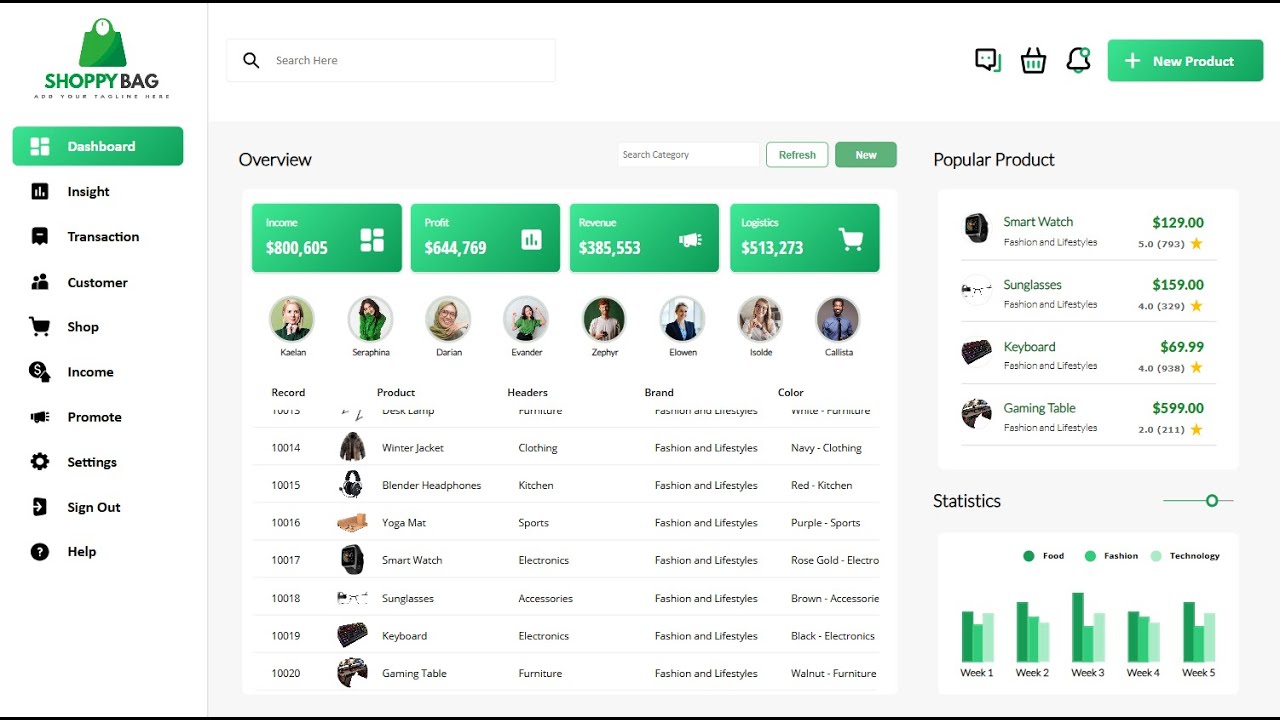1280x720 pixels.
Task: Click the Week 3 chart bars
Action: (x=1088, y=627)
